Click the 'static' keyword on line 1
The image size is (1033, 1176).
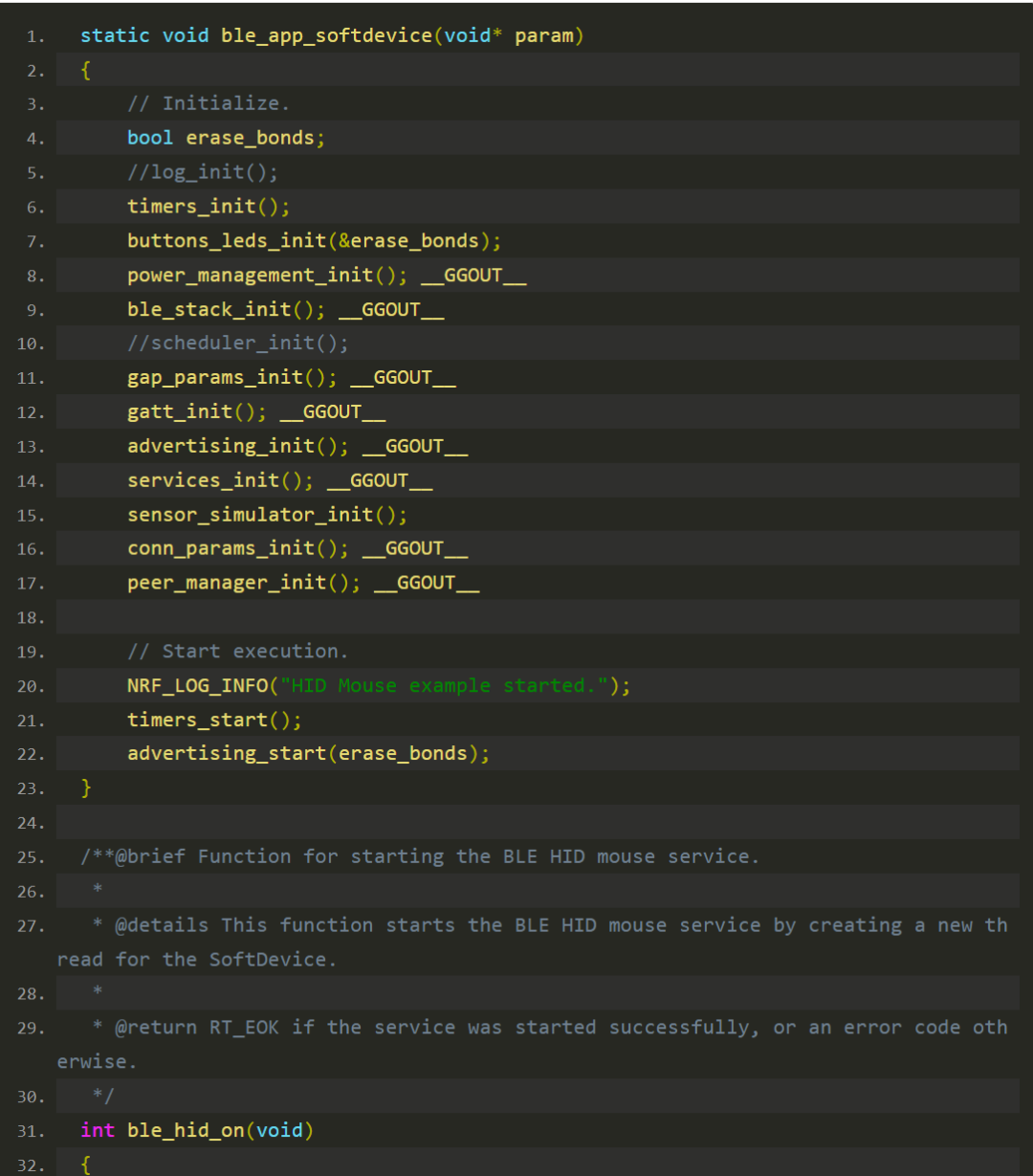pyautogui.click(x=115, y=35)
